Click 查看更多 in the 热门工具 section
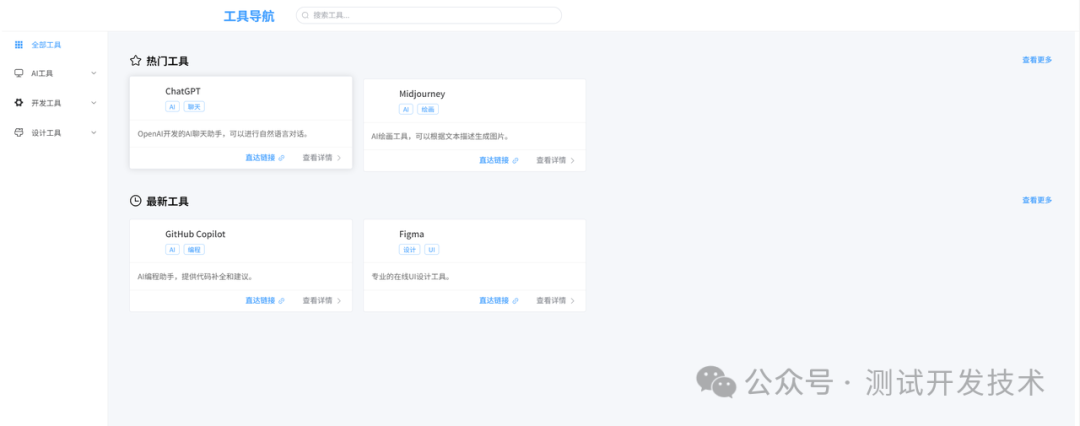This screenshot has height=426, width=1080. click(x=1036, y=60)
